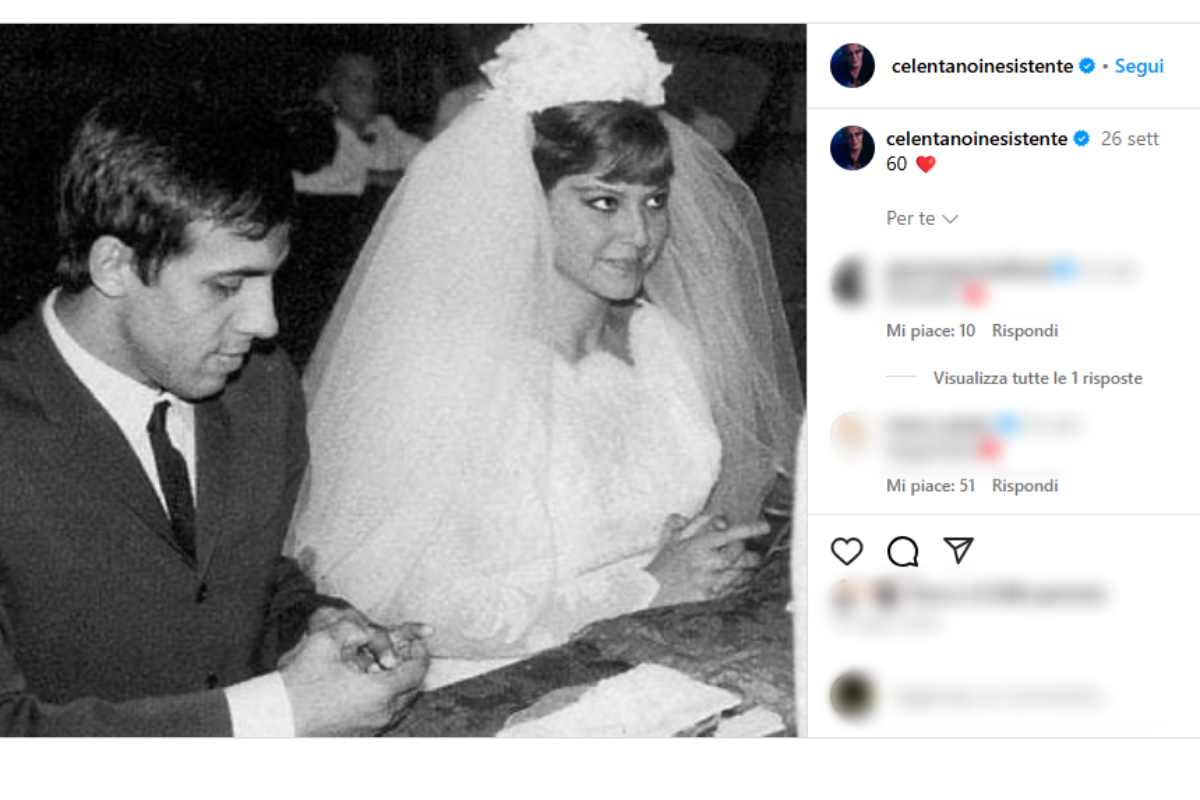1200x800 pixels.
Task: Click the heart like icon
Action: (x=847, y=551)
